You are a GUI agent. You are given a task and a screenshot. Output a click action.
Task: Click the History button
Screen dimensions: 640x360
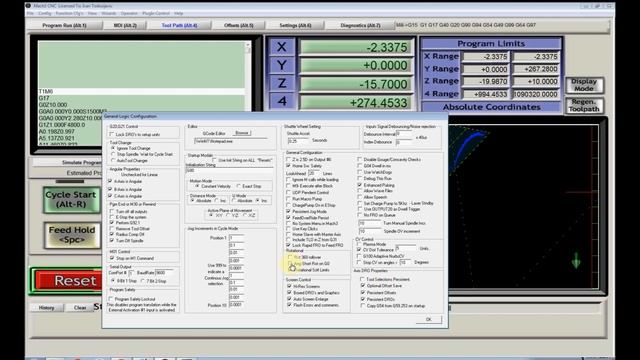47,307
